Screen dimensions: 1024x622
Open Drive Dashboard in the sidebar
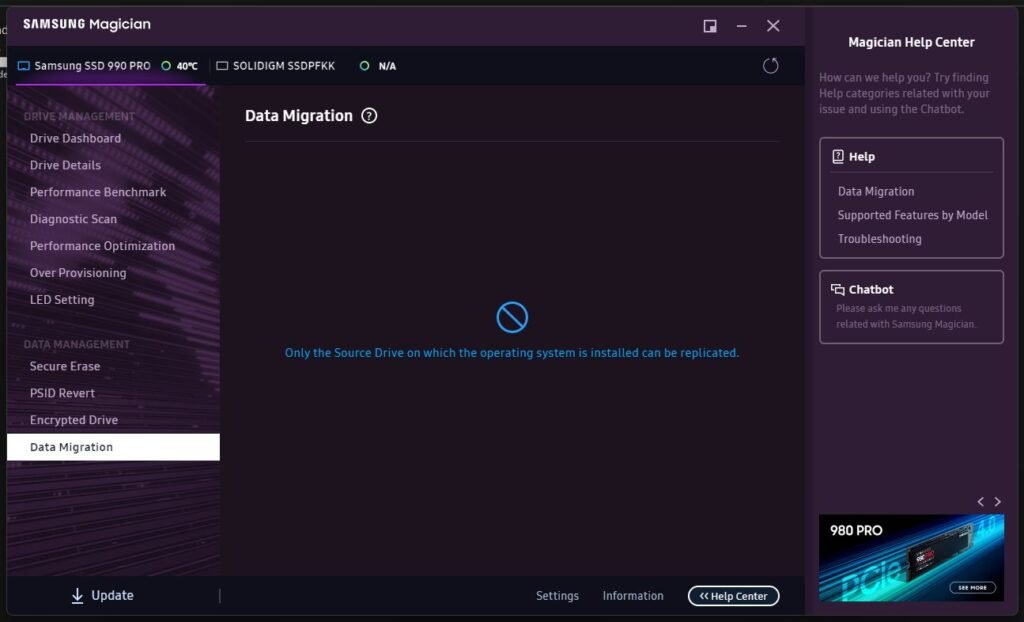[x=75, y=139]
